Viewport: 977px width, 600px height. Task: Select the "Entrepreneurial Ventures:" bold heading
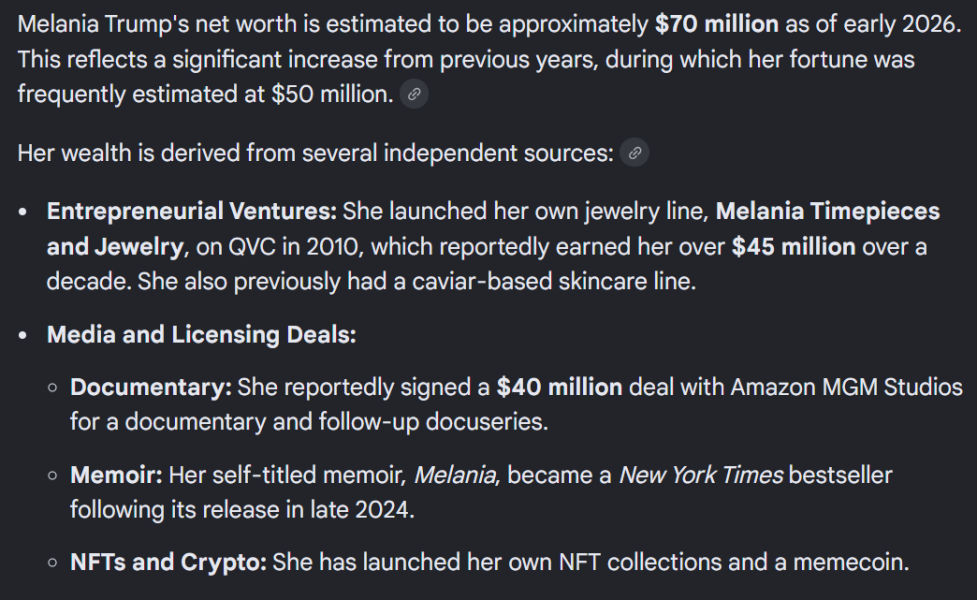[x=191, y=212]
